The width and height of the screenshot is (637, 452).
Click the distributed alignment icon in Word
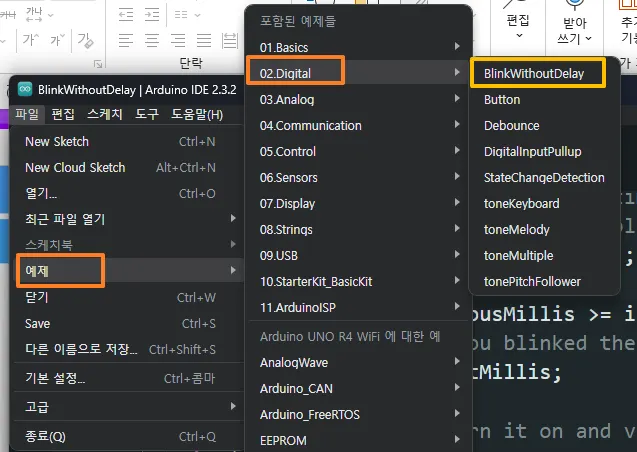pyautogui.click(x=230, y=41)
